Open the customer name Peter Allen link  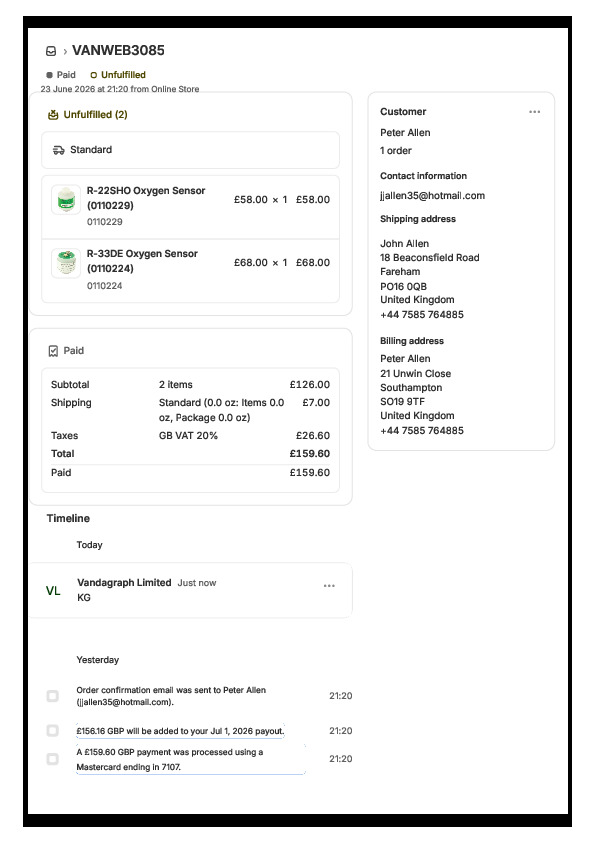[405, 133]
